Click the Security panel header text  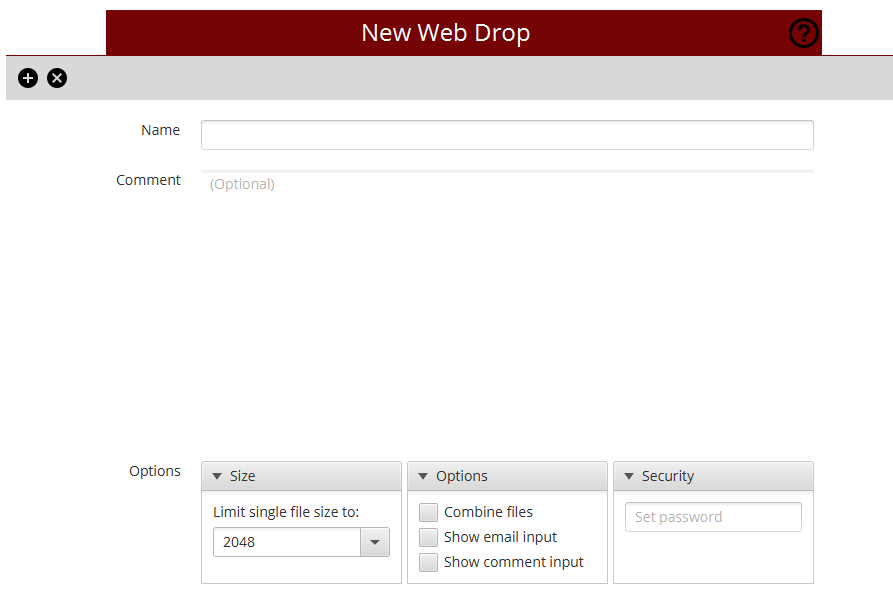pos(667,476)
